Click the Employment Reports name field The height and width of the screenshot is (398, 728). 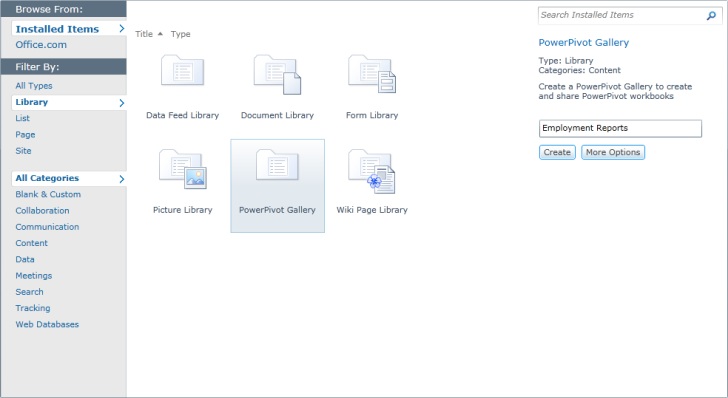(620, 129)
